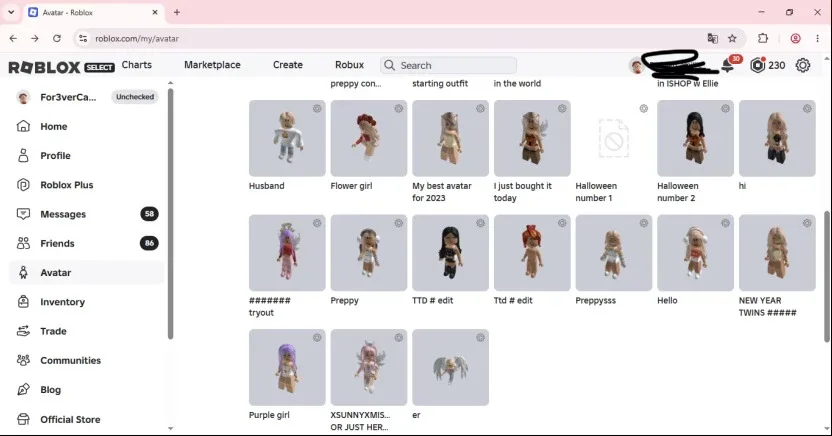The width and height of the screenshot is (832, 436).
Task: Open gear on the 'er' outfit
Action: [x=480, y=338]
